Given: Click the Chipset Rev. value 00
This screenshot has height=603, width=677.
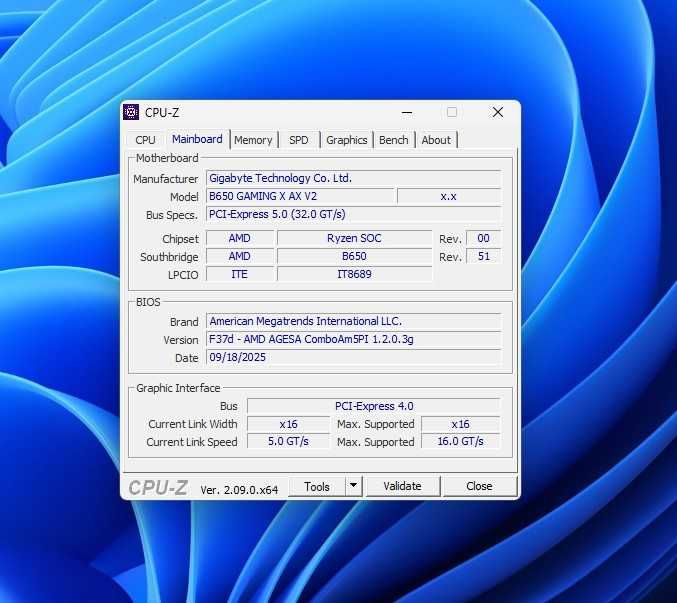Looking at the screenshot, I should [x=484, y=238].
